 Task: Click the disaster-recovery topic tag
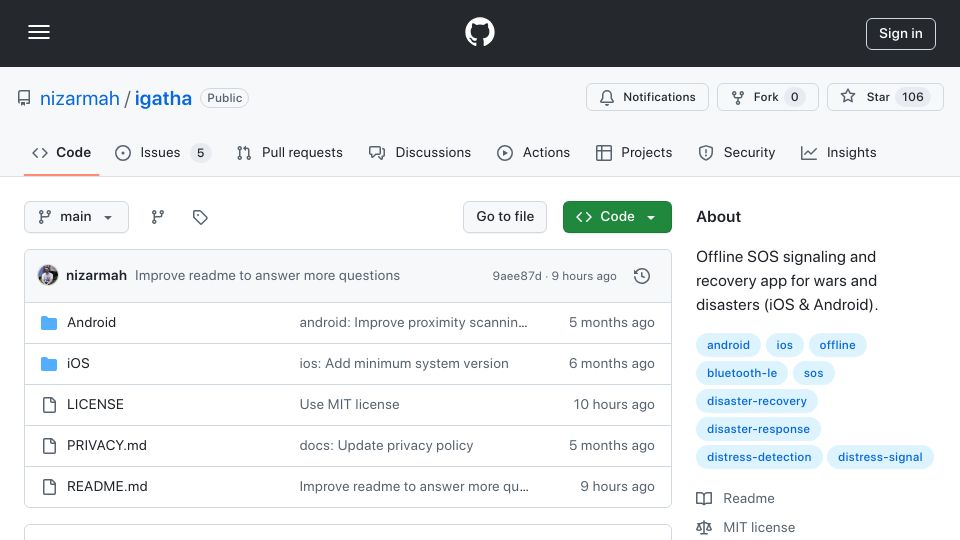756,402
